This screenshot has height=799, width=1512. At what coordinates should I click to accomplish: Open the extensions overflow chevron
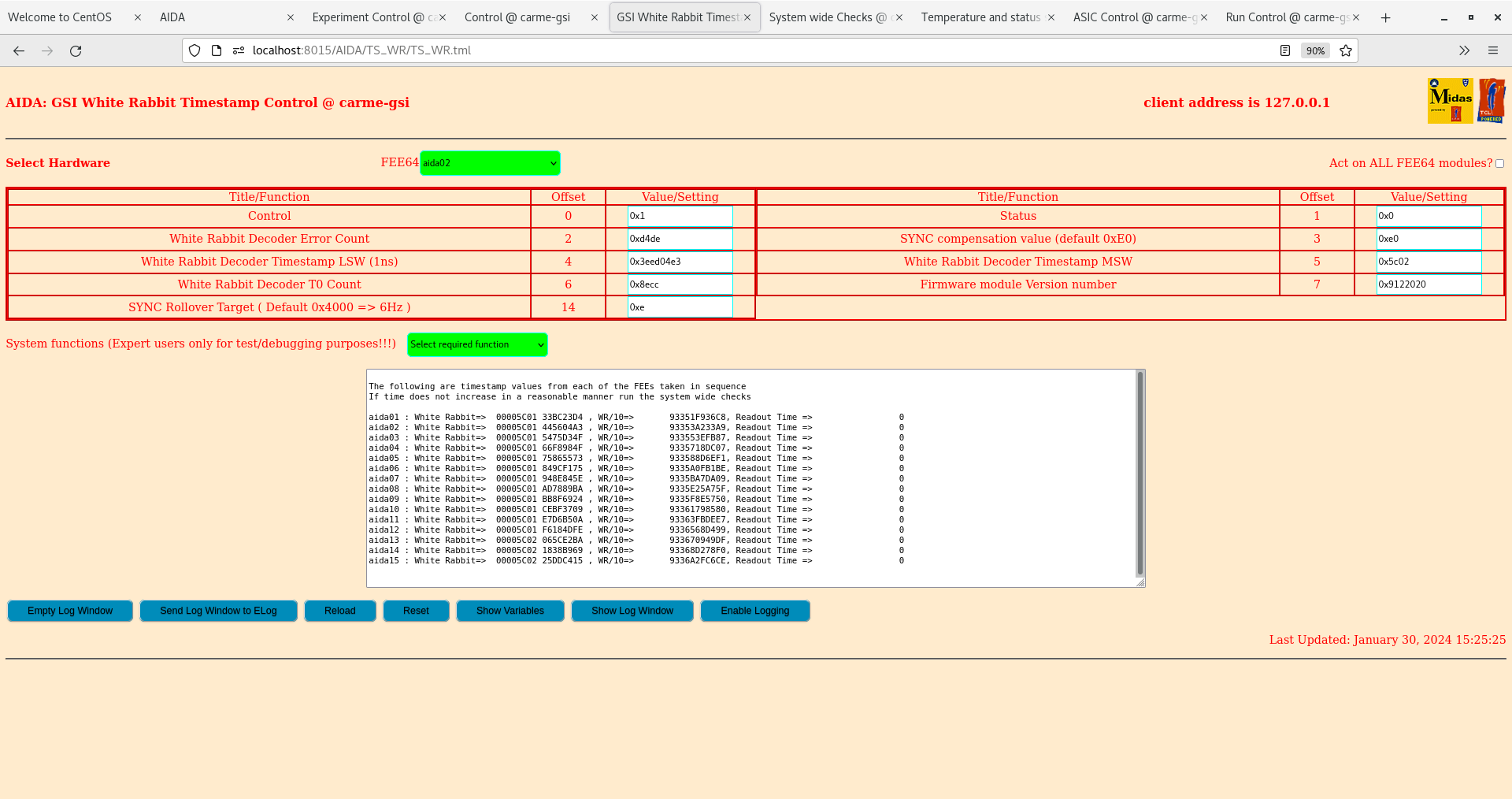tap(1464, 50)
